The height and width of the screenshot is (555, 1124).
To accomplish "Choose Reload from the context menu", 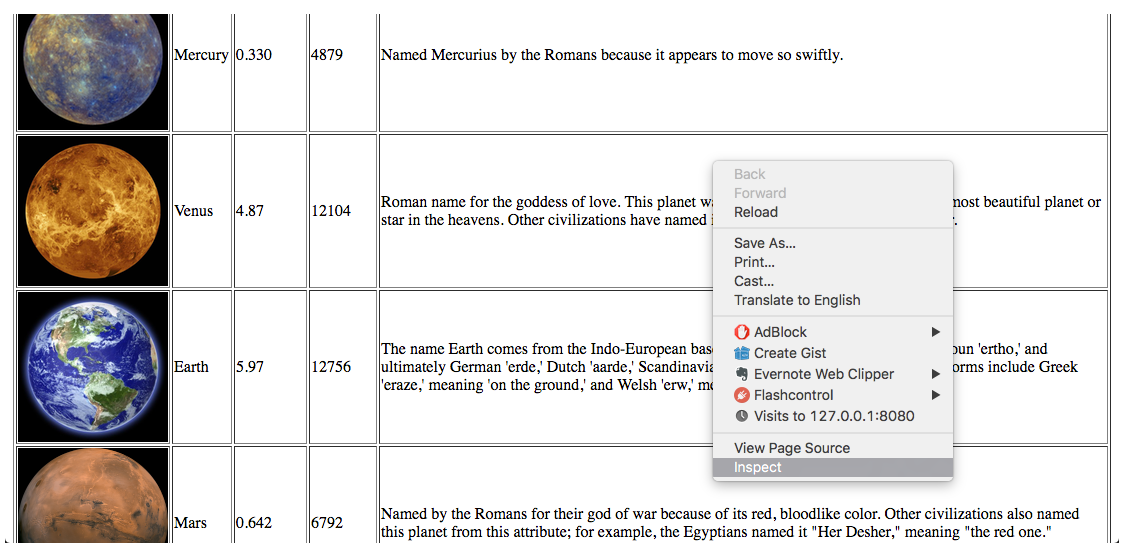I will [833, 212].
